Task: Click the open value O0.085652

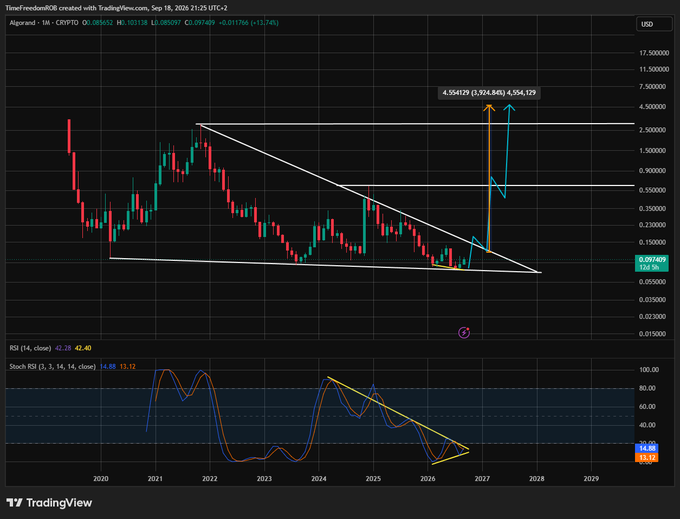Action: (x=98, y=23)
